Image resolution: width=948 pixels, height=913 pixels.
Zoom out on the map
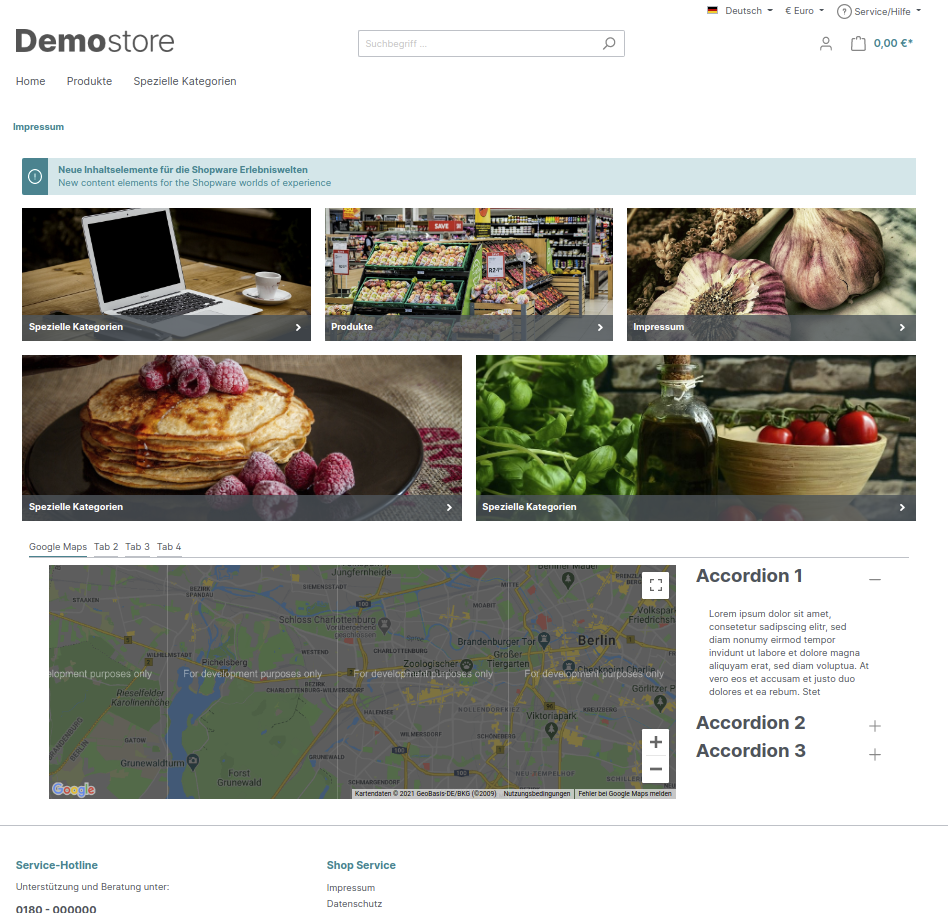tap(655, 769)
